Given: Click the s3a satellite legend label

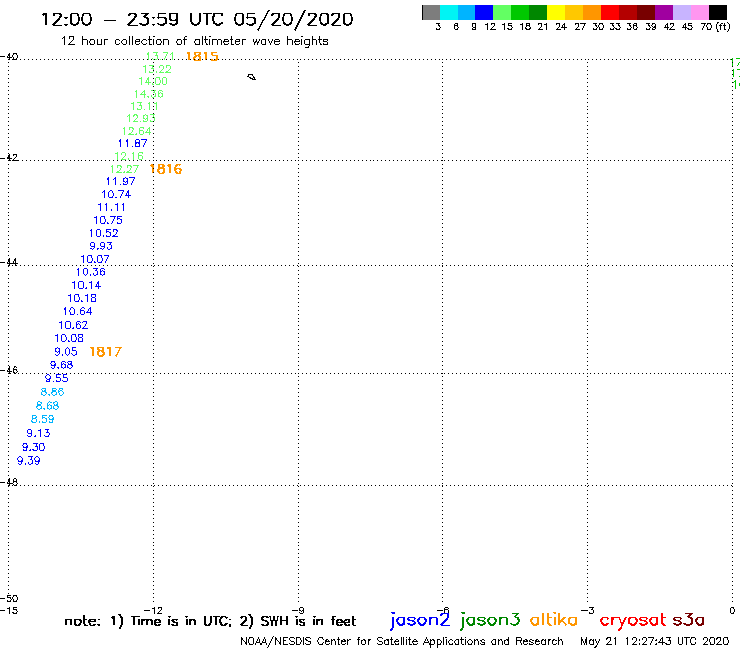Looking at the screenshot, I should 689,620.
